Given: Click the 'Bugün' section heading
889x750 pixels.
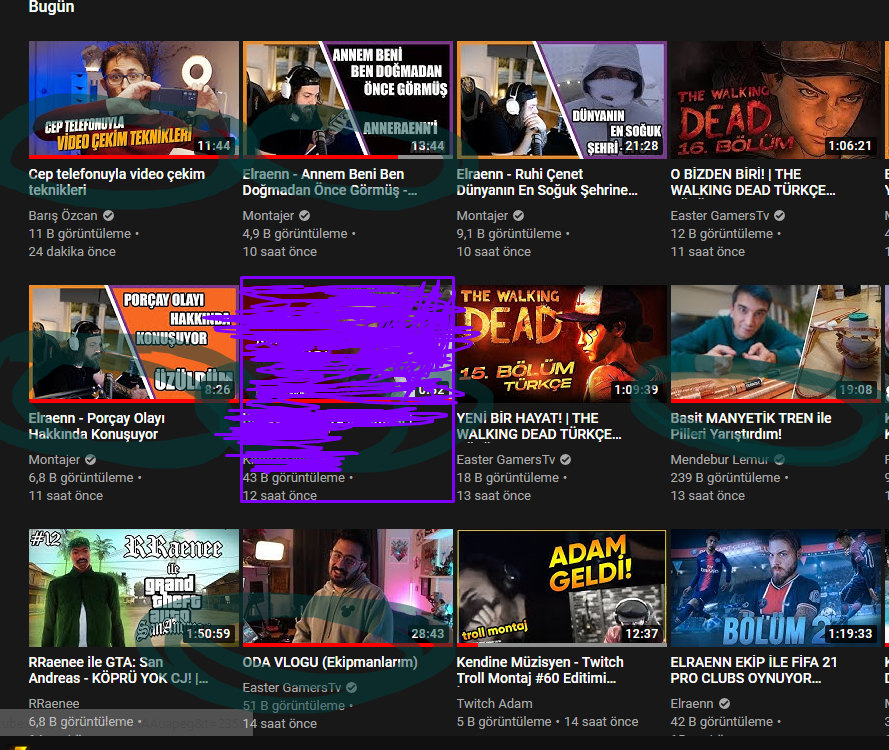Looking at the screenshot, I should pos(52,7).
